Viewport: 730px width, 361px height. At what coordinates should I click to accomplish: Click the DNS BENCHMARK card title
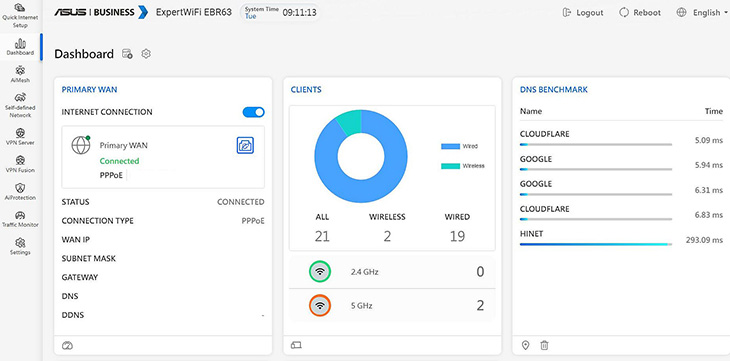coord(554,89)
